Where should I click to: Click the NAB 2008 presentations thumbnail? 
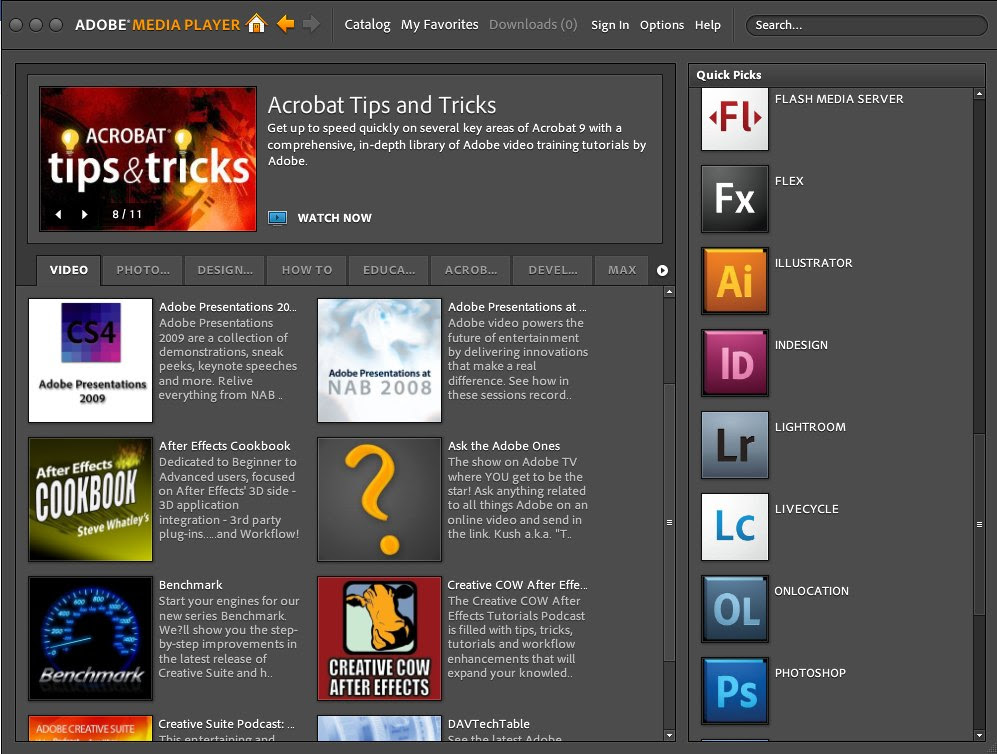pos(379,360)
